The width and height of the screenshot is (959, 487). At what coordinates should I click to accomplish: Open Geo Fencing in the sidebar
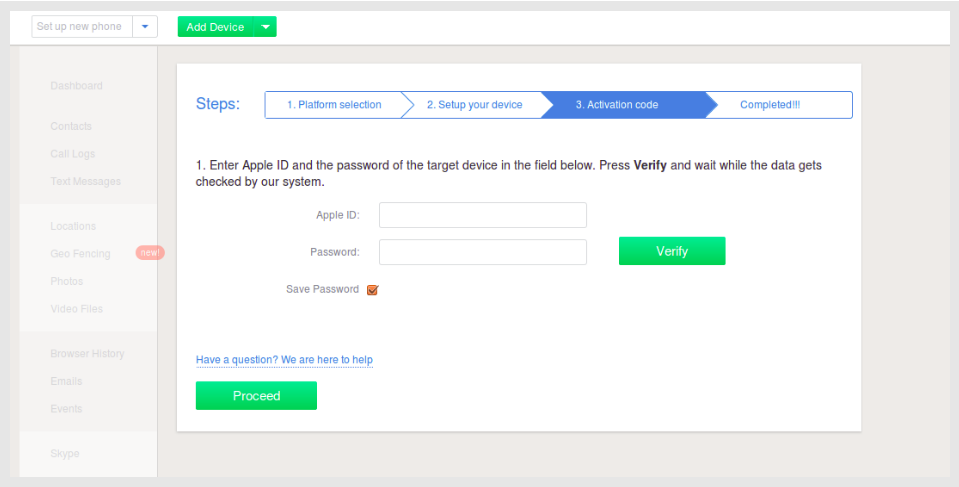80,254
